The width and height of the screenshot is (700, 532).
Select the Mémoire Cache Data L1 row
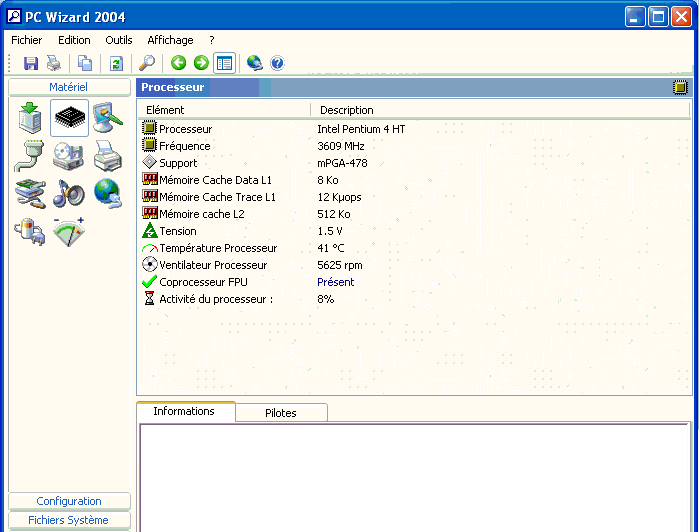tap(414, 180)
